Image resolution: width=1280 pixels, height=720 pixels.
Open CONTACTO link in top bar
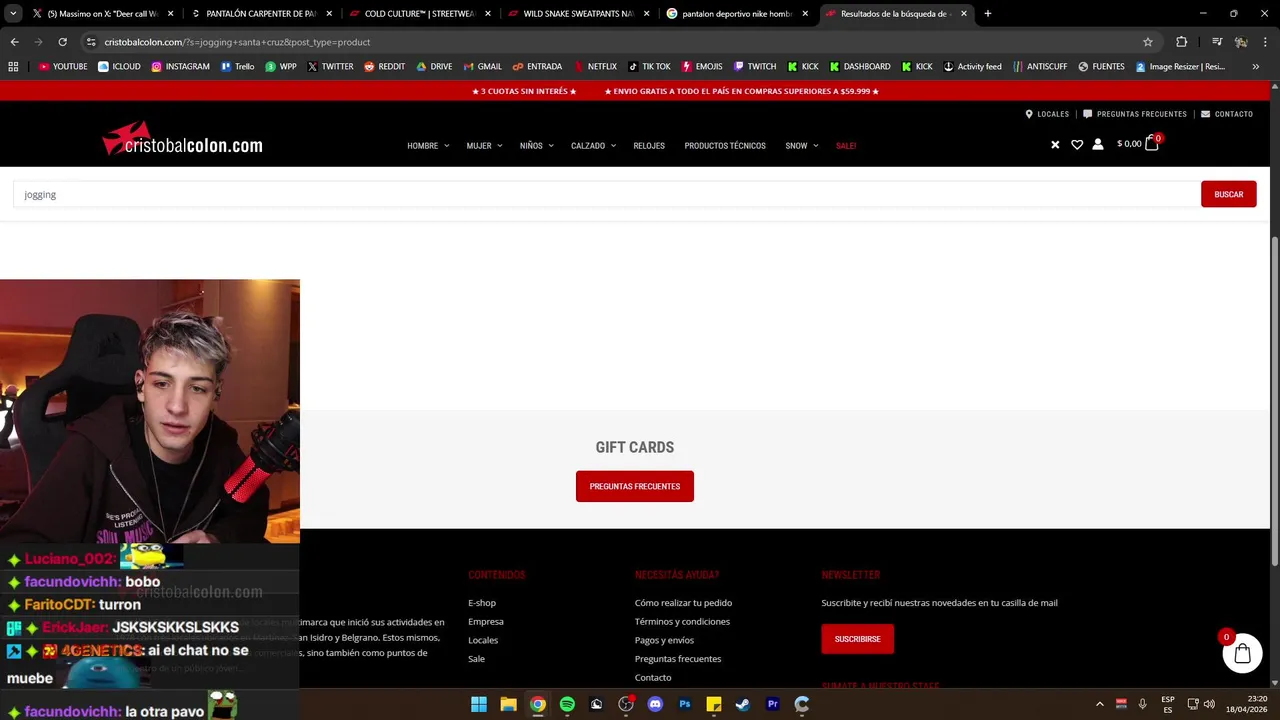1227,114
